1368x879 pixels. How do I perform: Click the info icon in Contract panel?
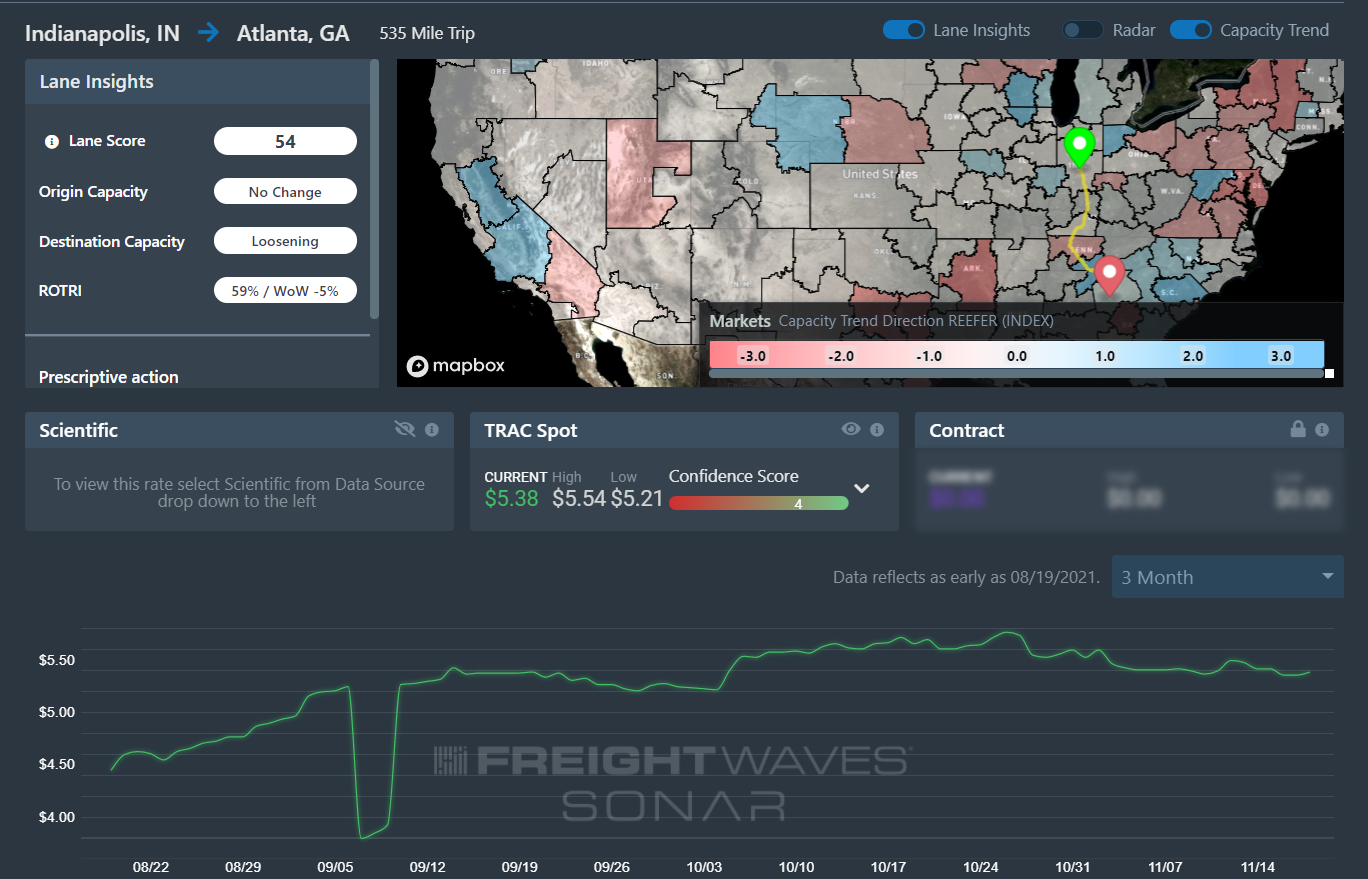(1322, 430)
